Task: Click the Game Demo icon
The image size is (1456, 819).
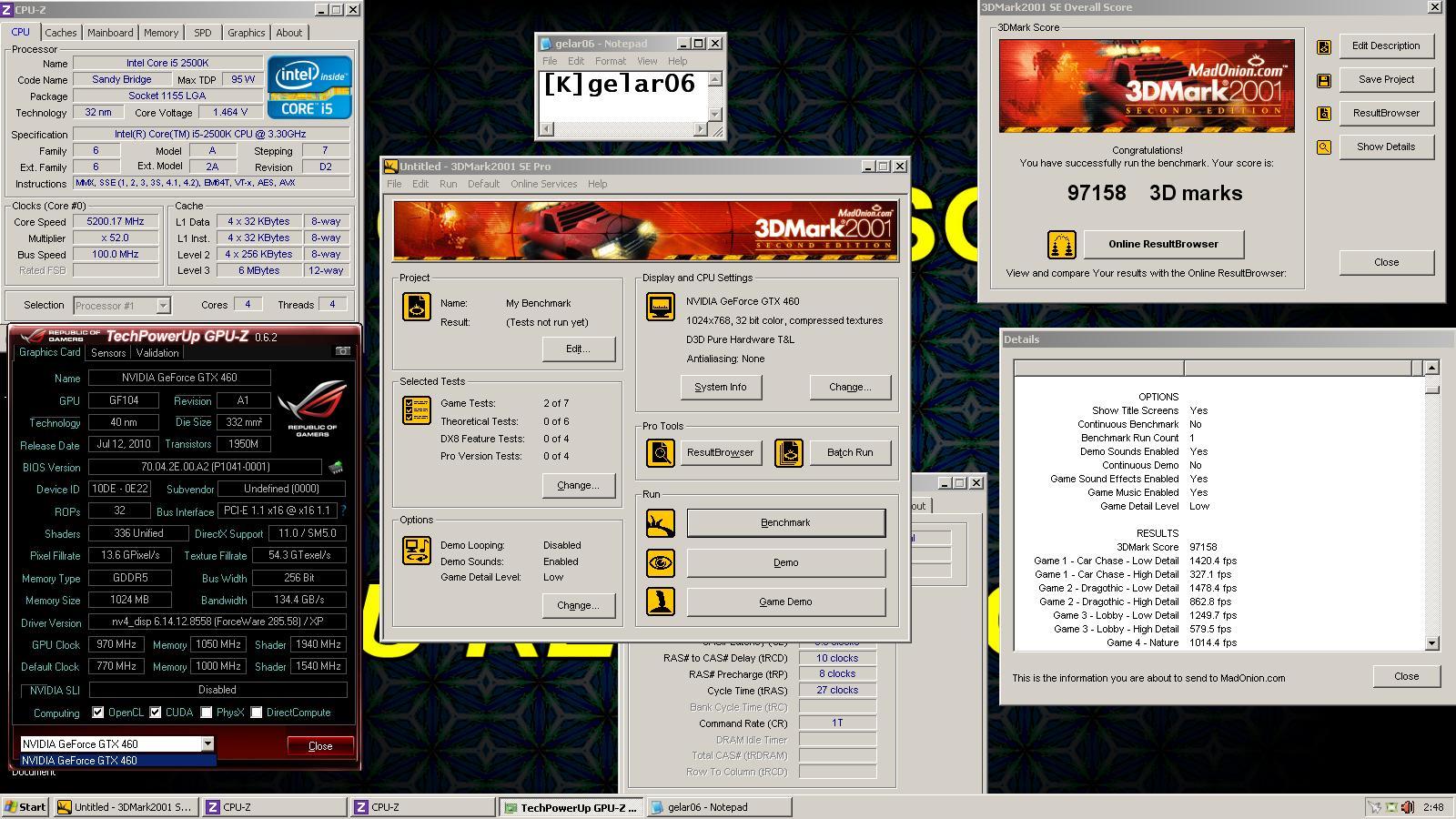Action: 661,602
